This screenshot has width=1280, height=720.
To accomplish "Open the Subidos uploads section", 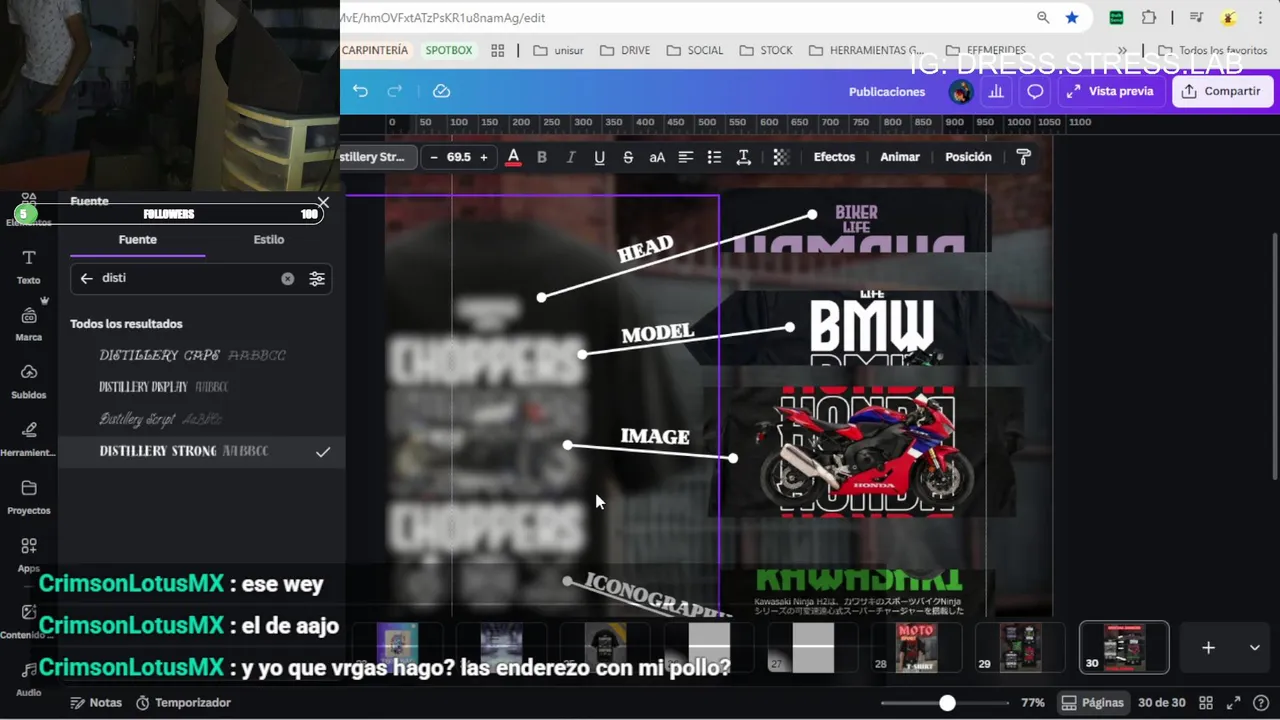I will tap(29, 382).
